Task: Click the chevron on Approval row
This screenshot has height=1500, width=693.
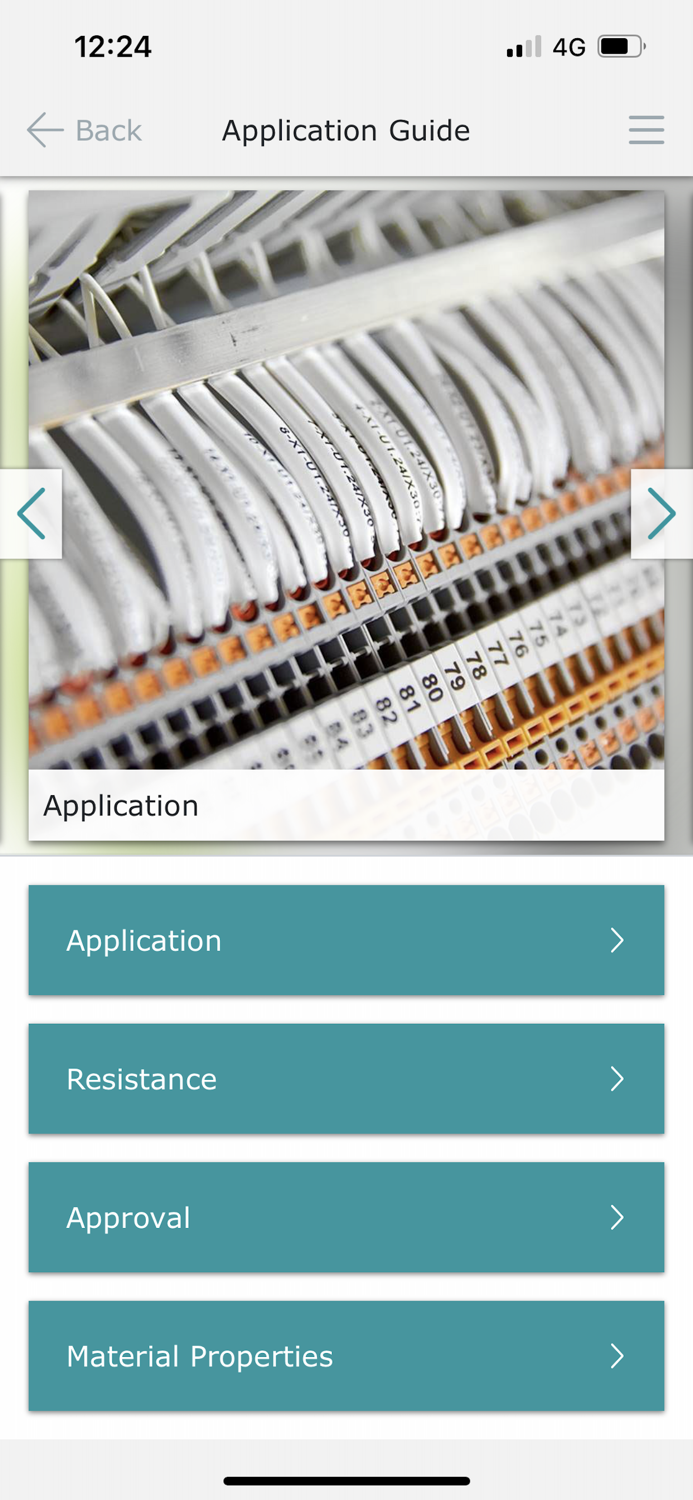Action: tap(617, 1217)
